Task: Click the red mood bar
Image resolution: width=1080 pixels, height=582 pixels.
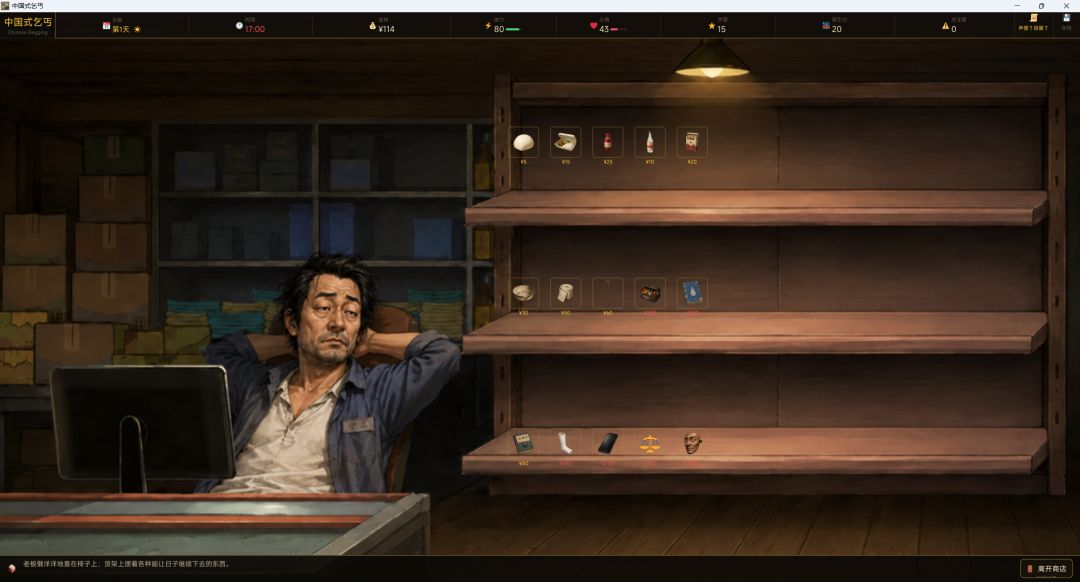Action: coord(618,30)
